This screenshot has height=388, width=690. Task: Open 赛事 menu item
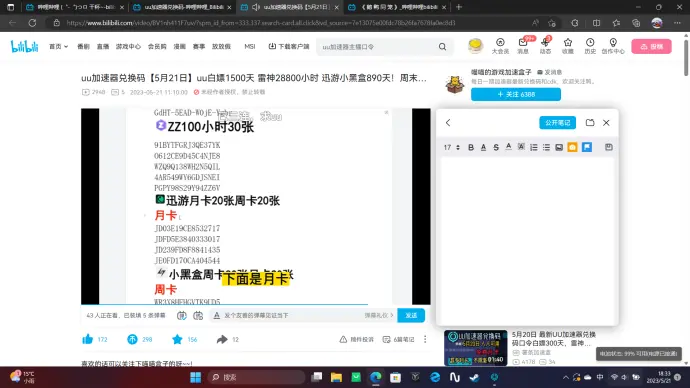pyautogui.click(x=199, y=47)
